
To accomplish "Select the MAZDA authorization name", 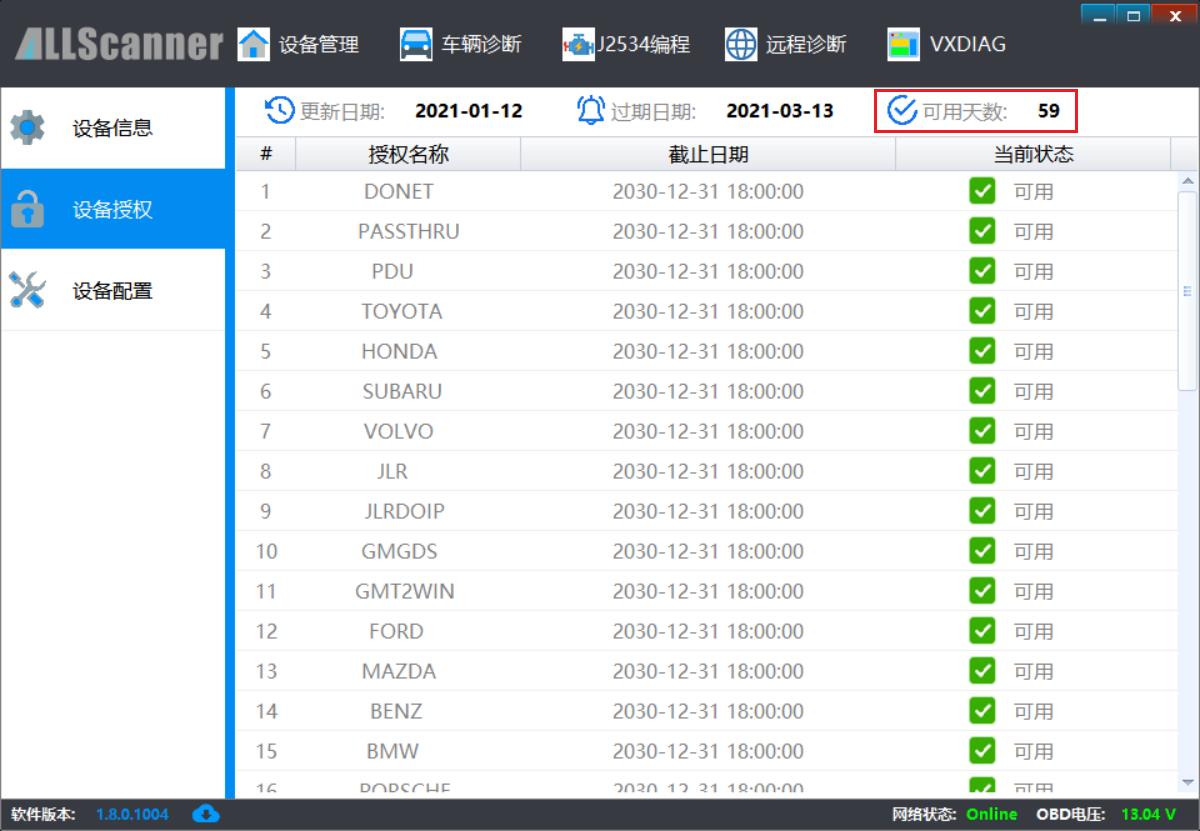I will coord(399,671).
